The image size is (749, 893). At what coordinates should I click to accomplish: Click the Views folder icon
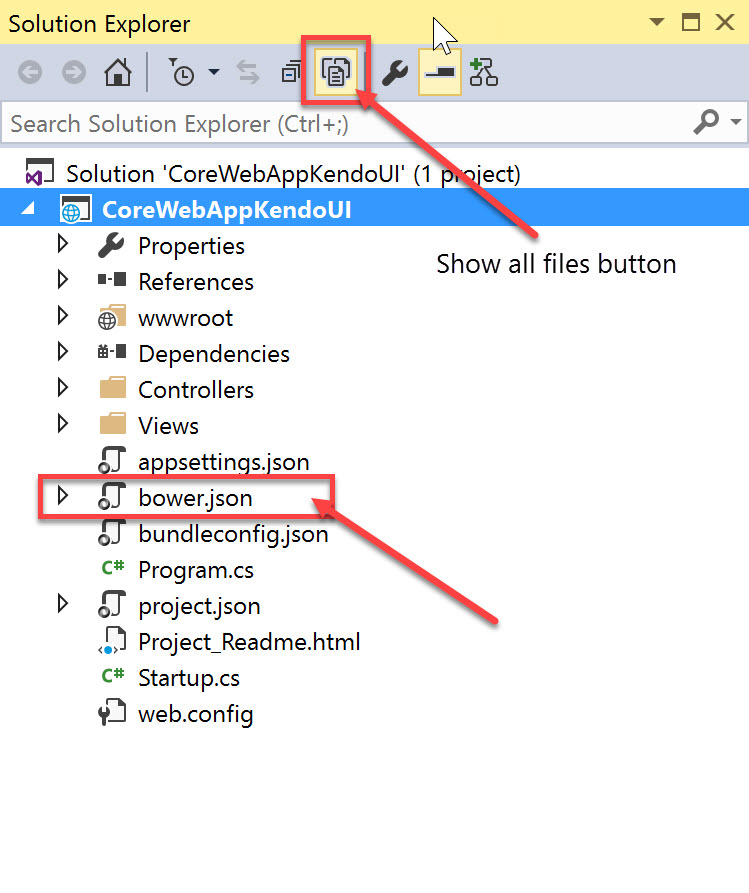click(112, 423)
